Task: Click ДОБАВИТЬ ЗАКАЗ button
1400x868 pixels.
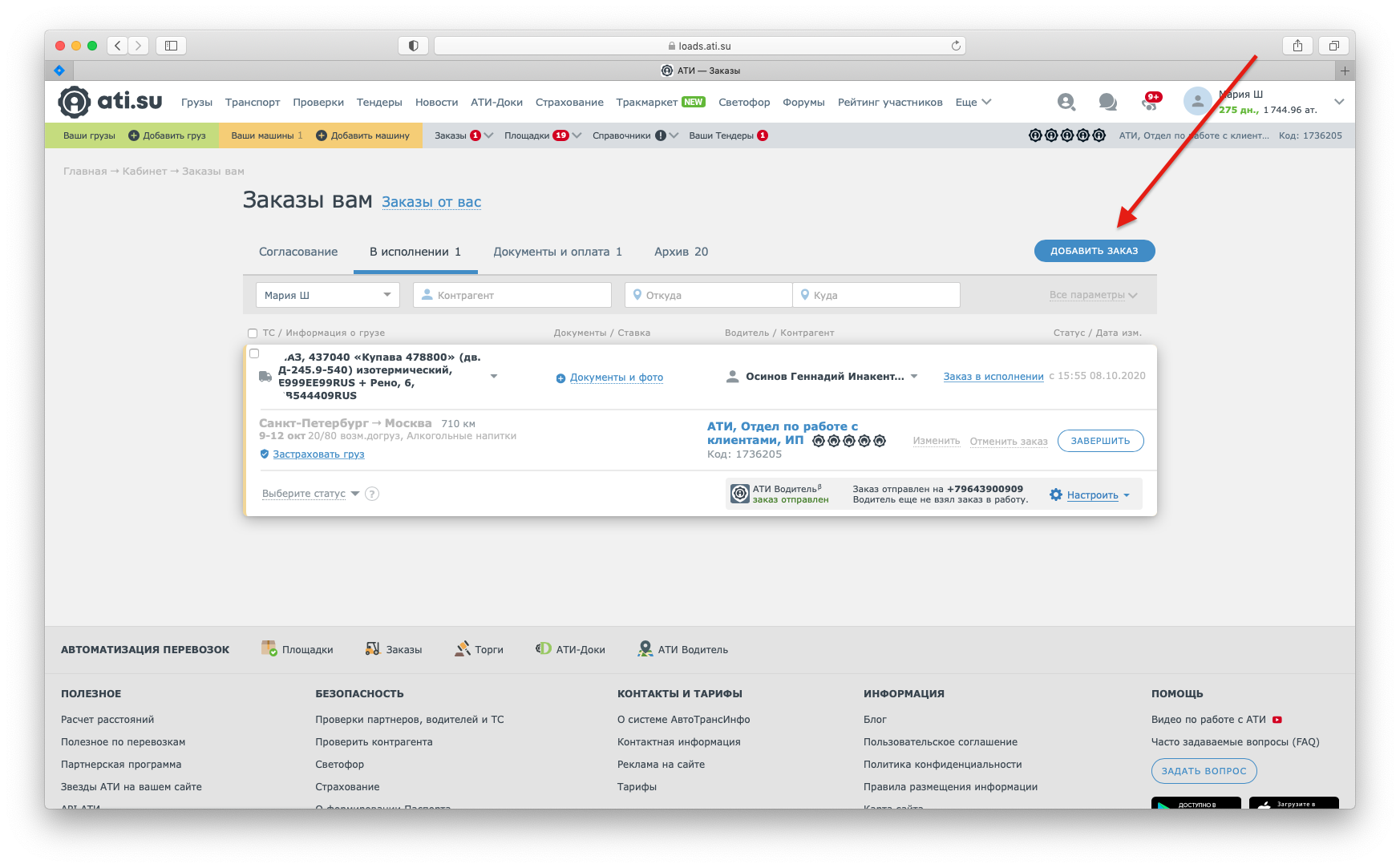Action: 1095,251
